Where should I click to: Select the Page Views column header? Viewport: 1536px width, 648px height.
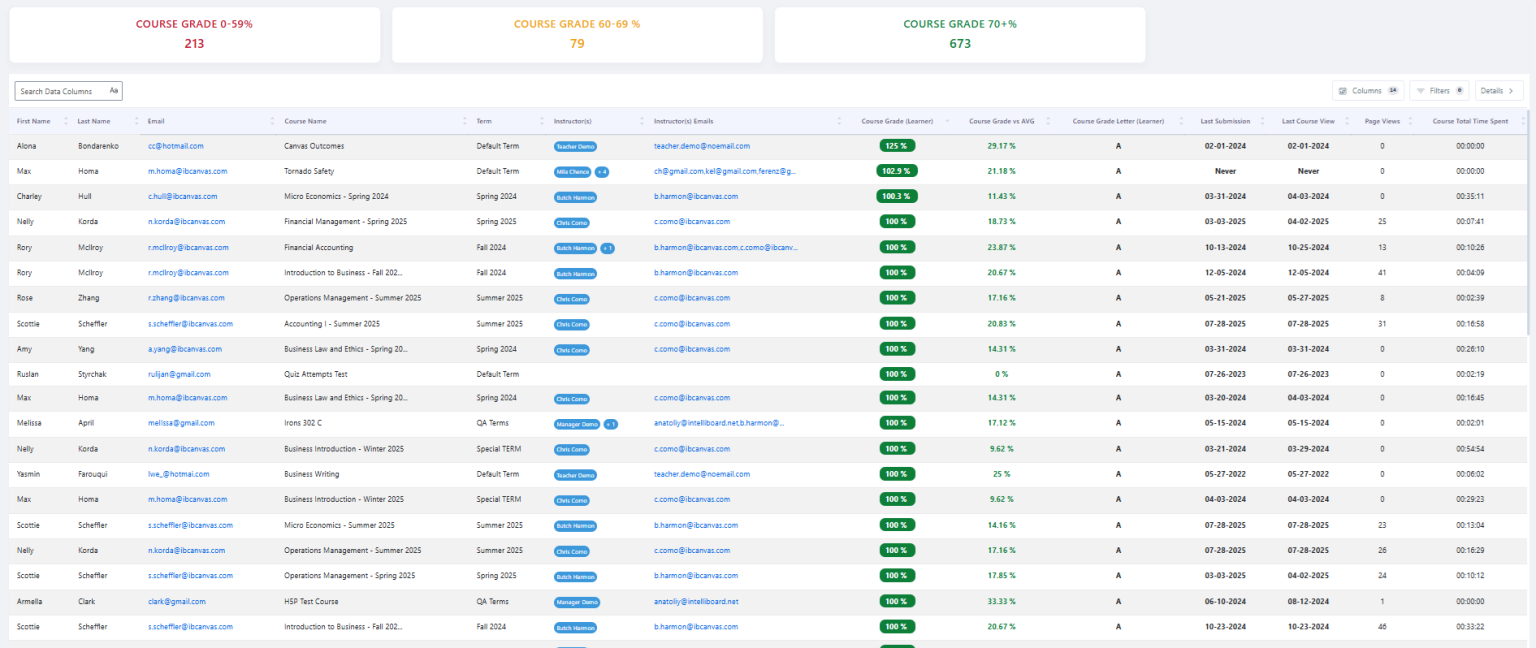[x=1382, y=121]
